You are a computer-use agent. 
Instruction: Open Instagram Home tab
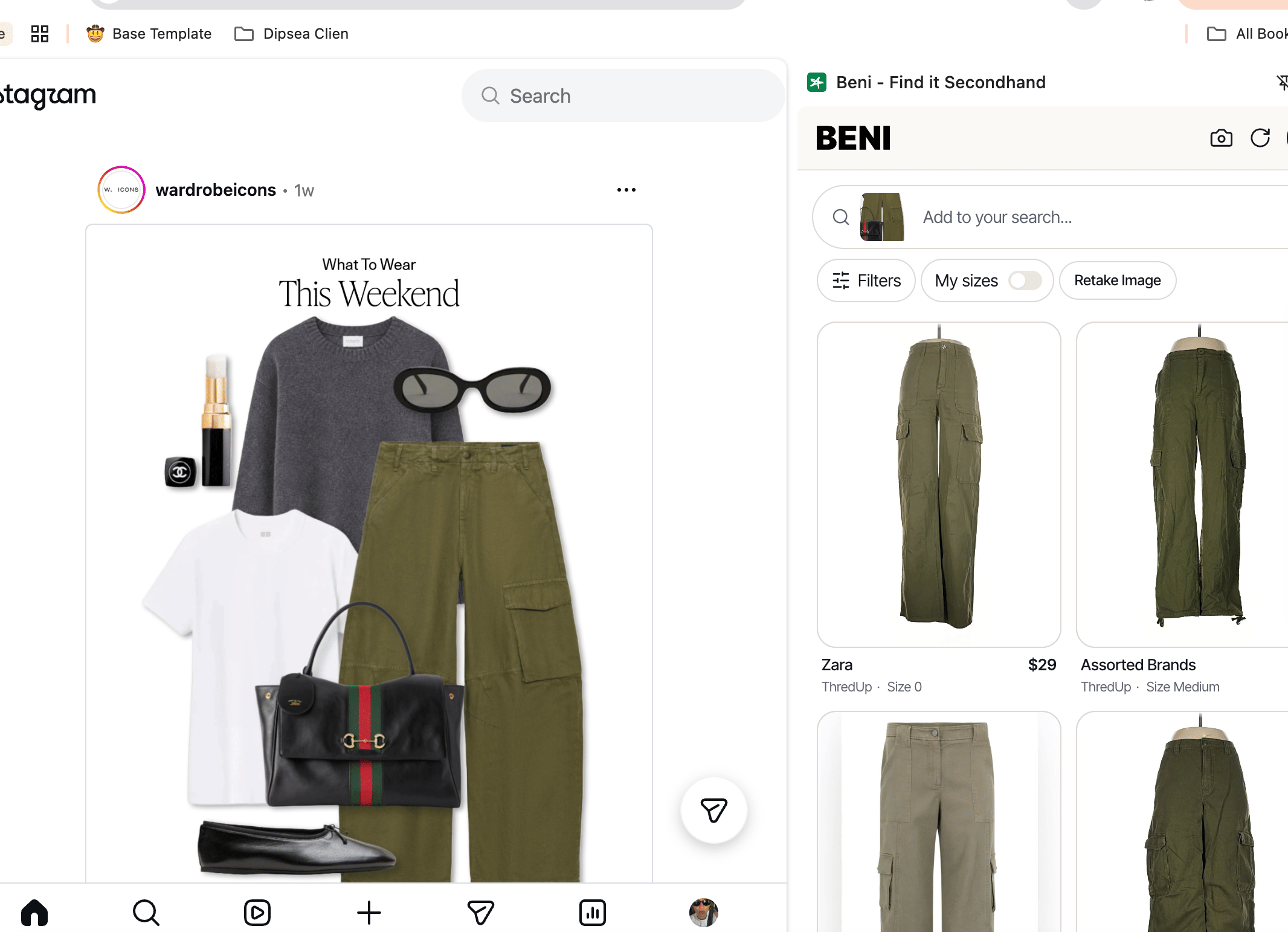[34, 913]
